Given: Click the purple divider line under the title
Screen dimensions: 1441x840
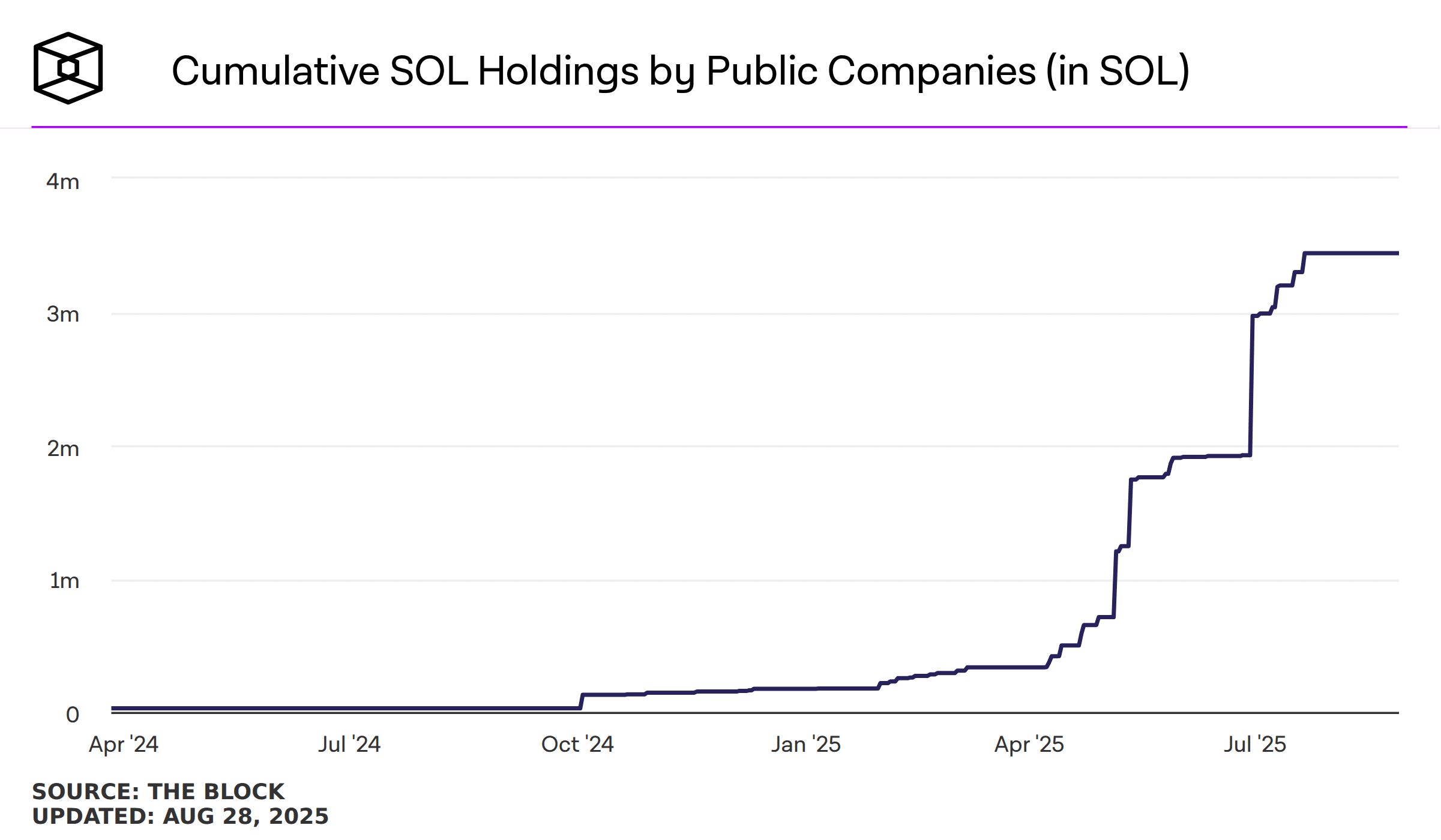Looking at the screenshot, I should click(719, 127).
